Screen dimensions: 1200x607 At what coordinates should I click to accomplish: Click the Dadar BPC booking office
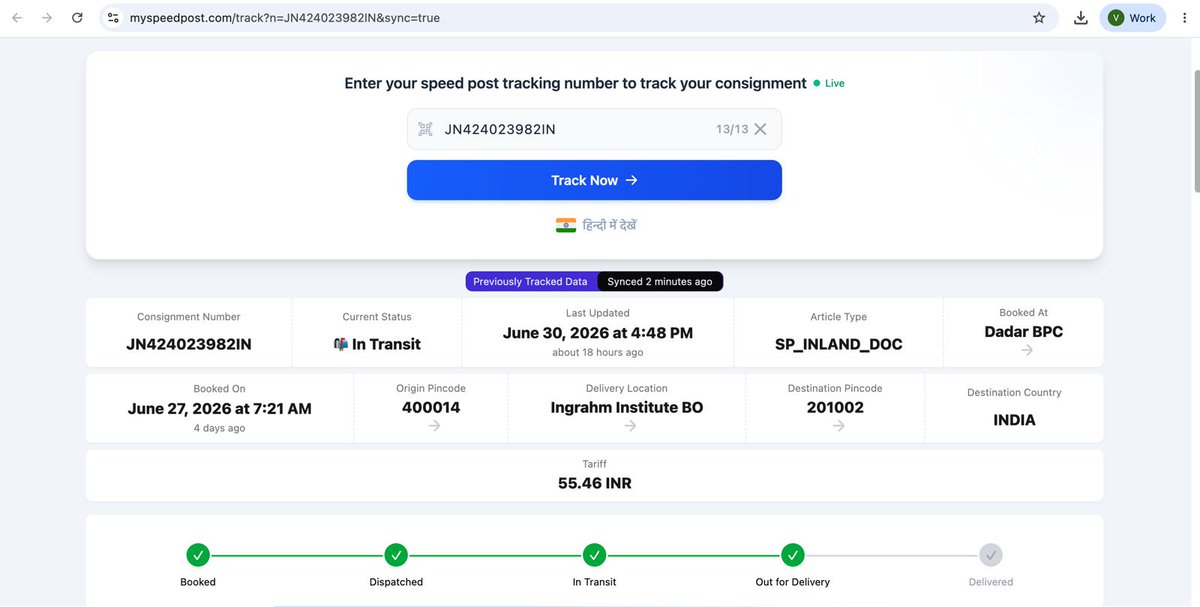pos(1023,331)
